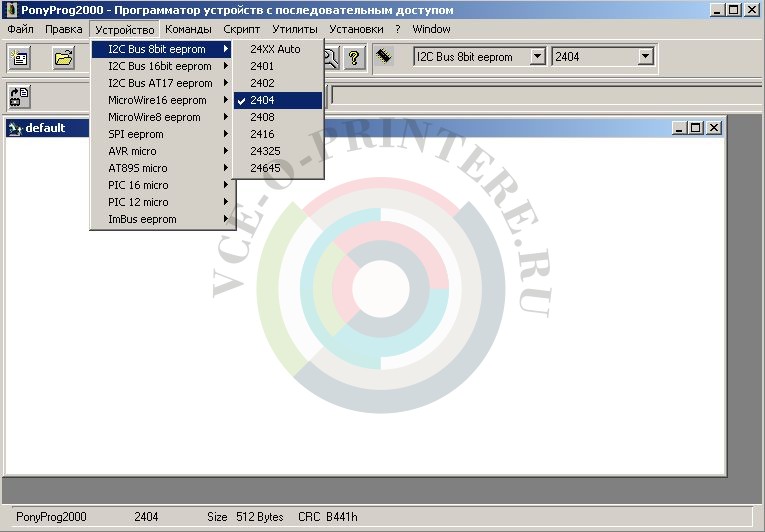This screenshot has height=532, width=765.
Task: Click status bar text "512 Bytes"
Action: [260, 517]
